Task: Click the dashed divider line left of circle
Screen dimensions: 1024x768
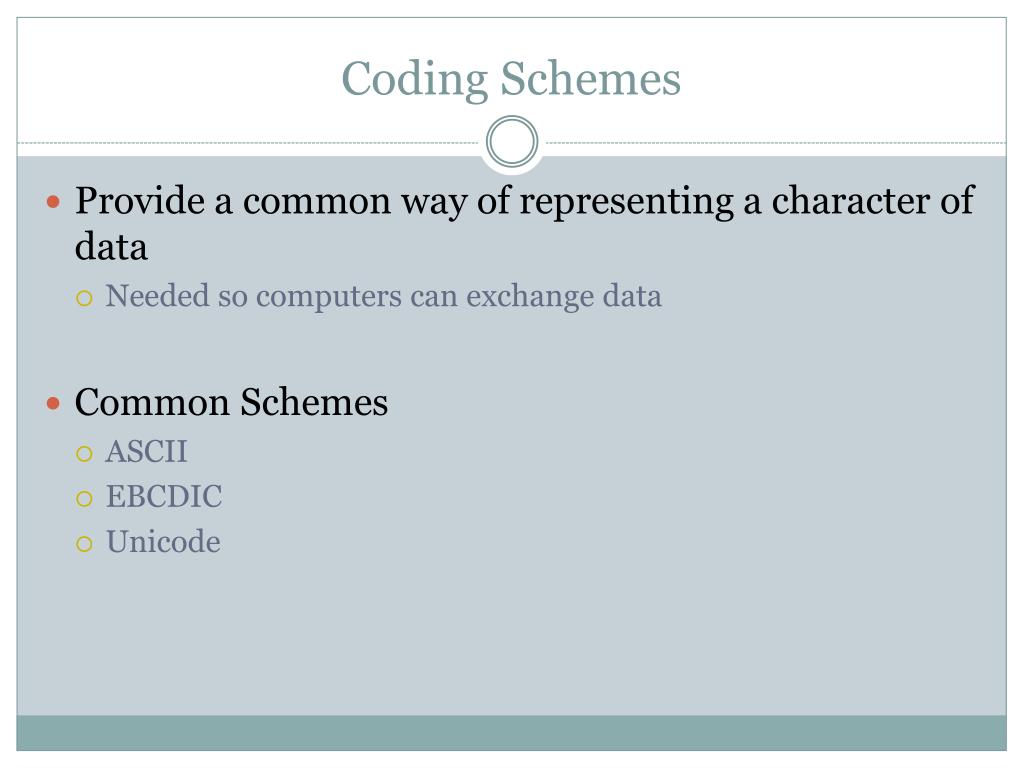Action: pos(249,142)
